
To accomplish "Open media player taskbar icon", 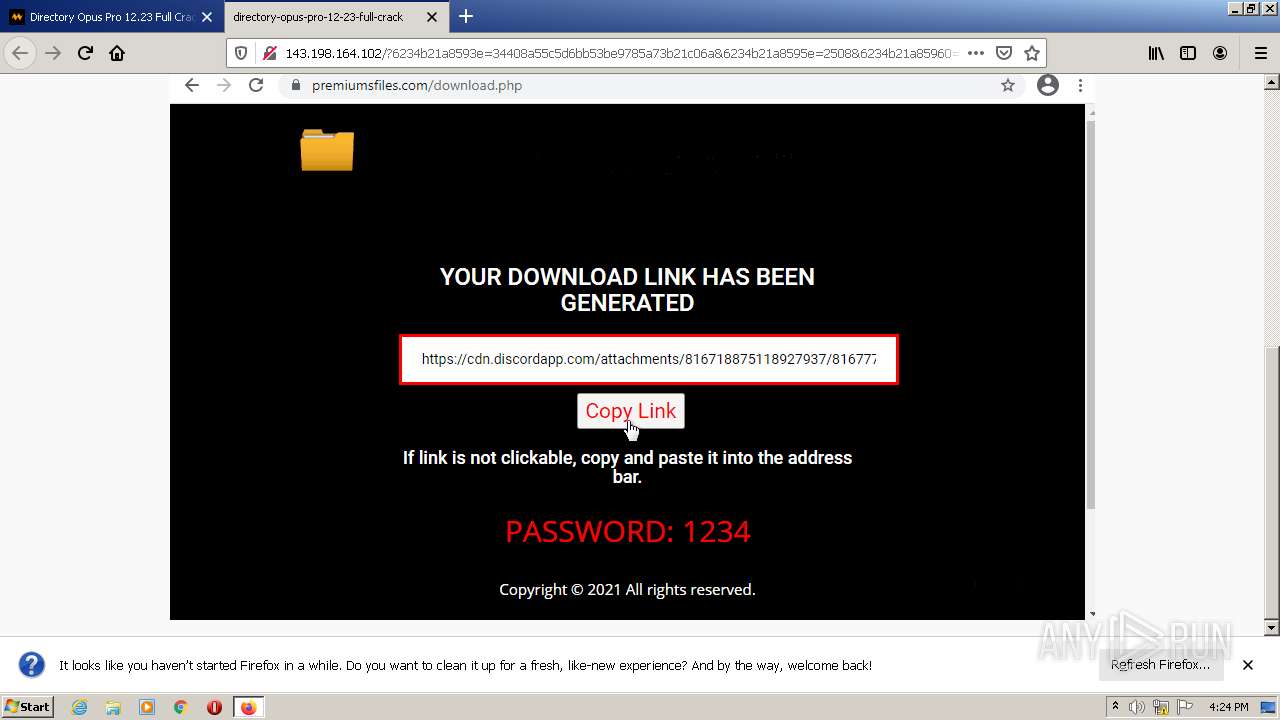I will tap(147, 707).
